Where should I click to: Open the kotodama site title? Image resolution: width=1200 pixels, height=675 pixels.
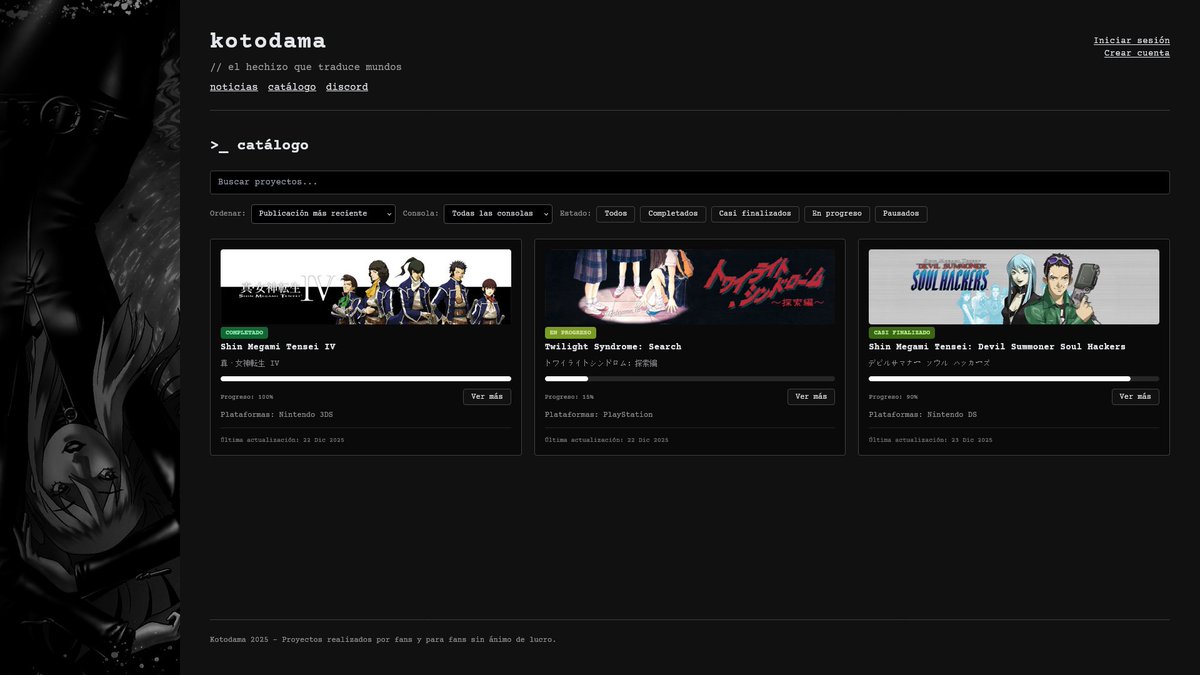coord(267,41)
